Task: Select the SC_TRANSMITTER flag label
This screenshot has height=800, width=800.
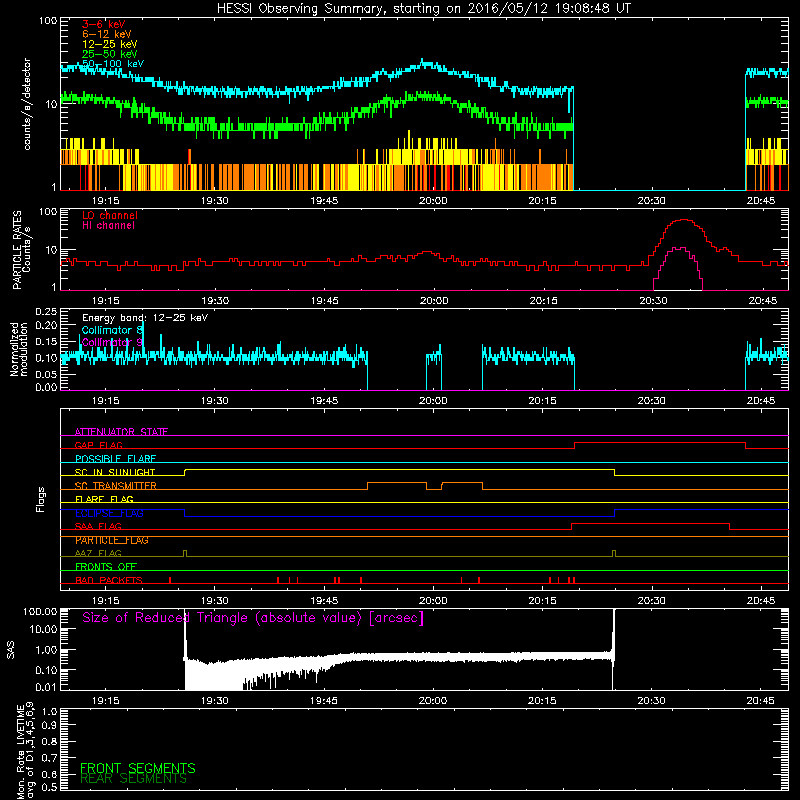Action: [x=115, y=486]
